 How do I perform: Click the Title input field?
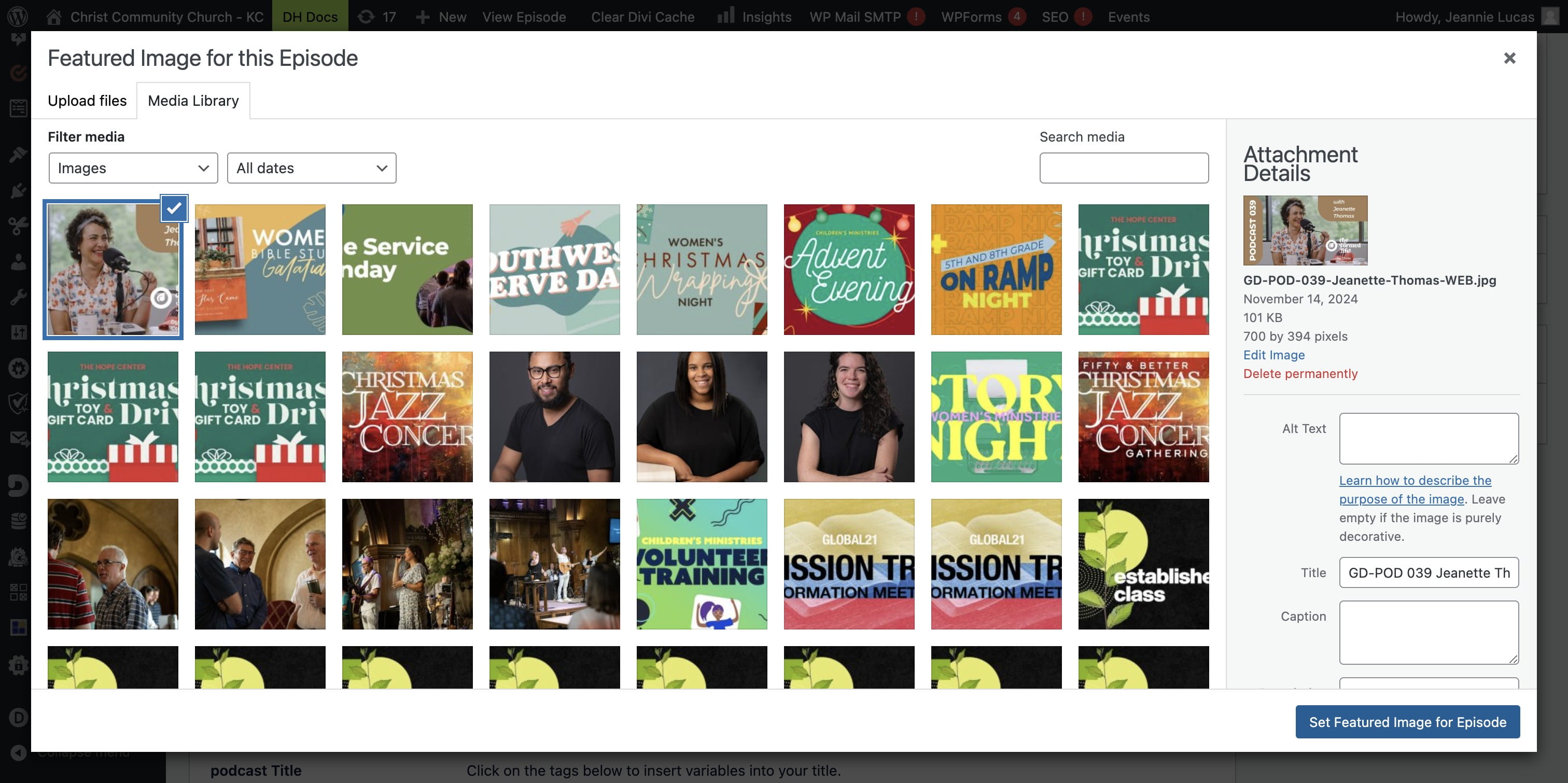[1429, 573]
